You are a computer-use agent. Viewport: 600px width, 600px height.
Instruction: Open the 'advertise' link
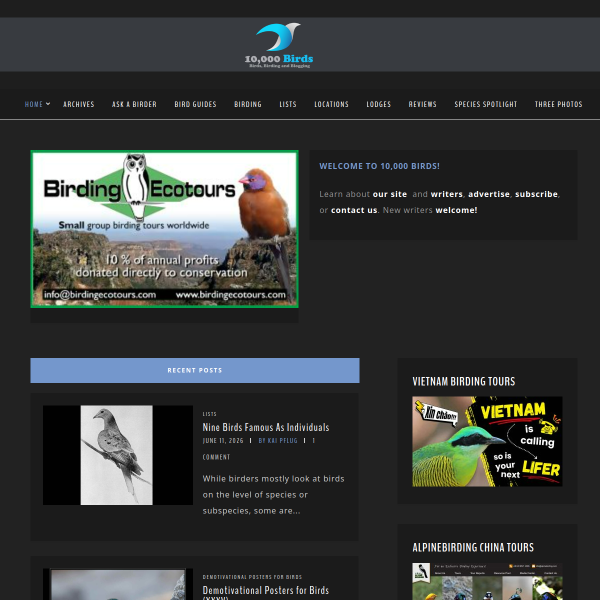(489, 194)
